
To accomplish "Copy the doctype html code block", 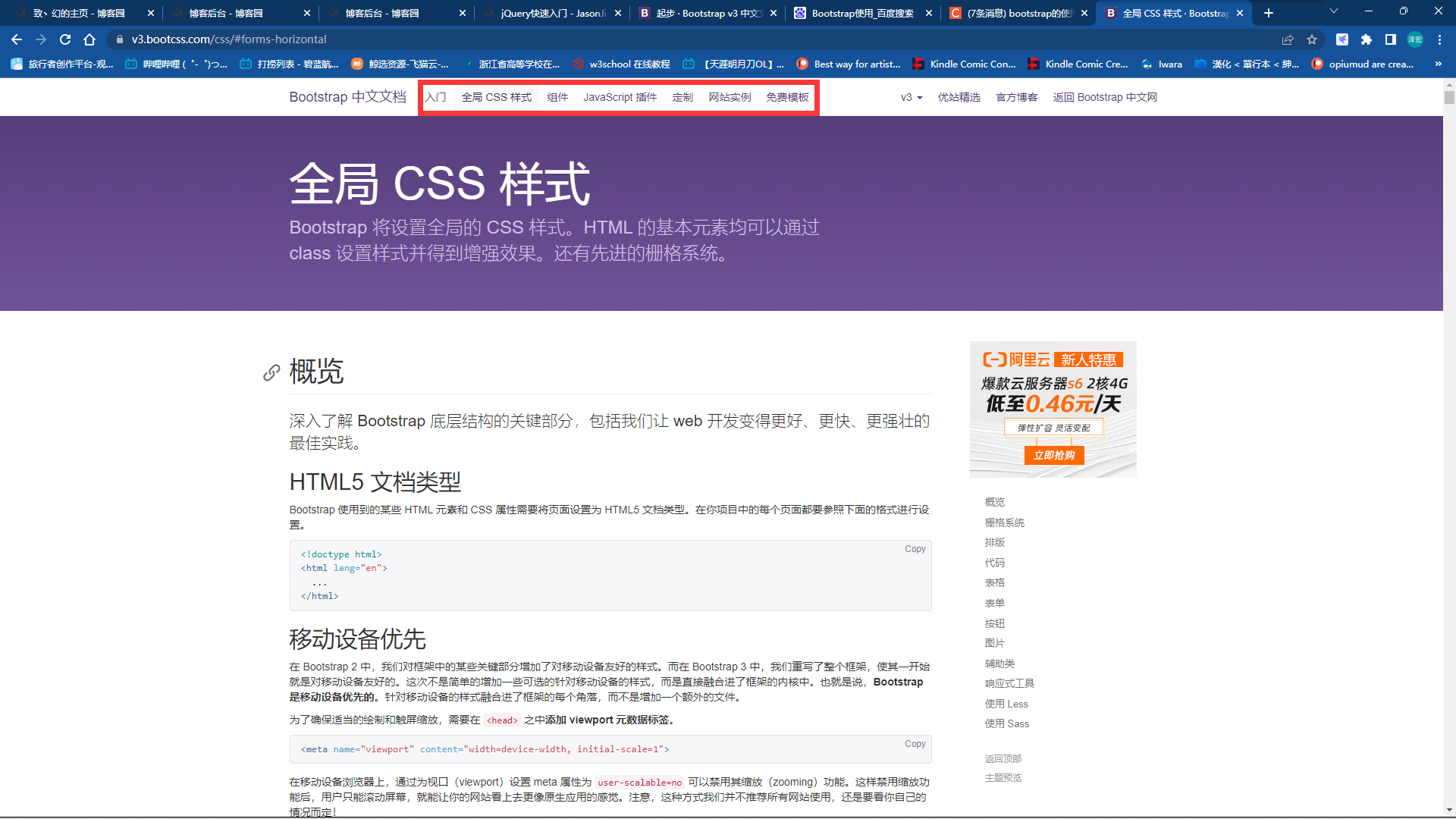I will [915, 549].
